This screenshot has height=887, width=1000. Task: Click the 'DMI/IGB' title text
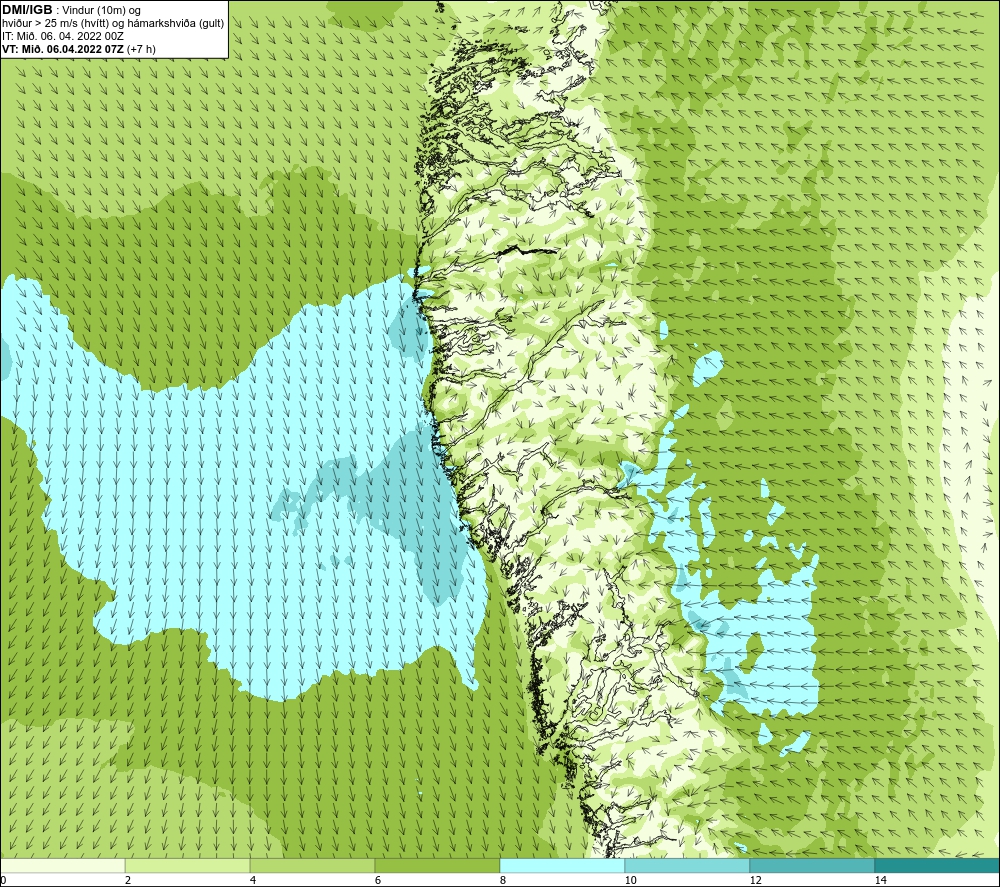click(27, 10)
